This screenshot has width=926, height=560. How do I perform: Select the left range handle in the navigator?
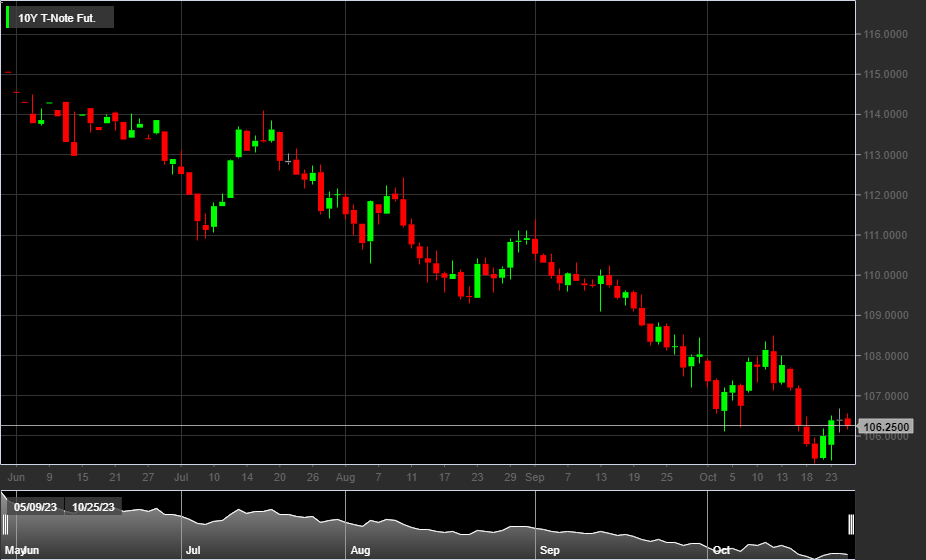click(x=5, y=524)
